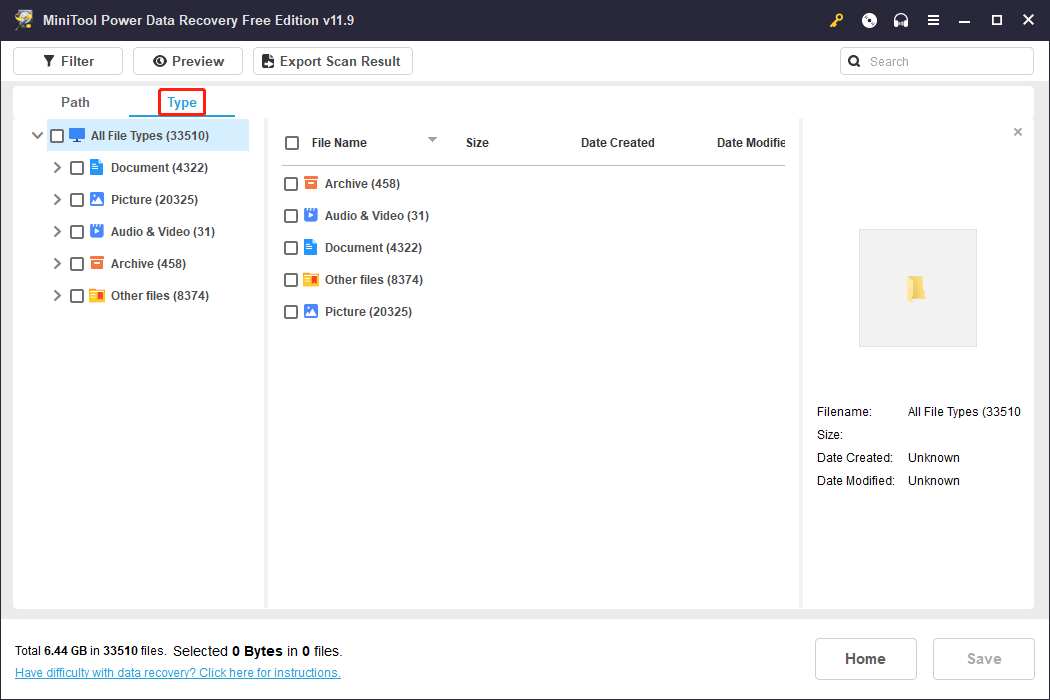Click the Picture icon in tree panel
The height and width of the screenshot is (700, 1050).
pyautogui.click(x=97, y=200)
